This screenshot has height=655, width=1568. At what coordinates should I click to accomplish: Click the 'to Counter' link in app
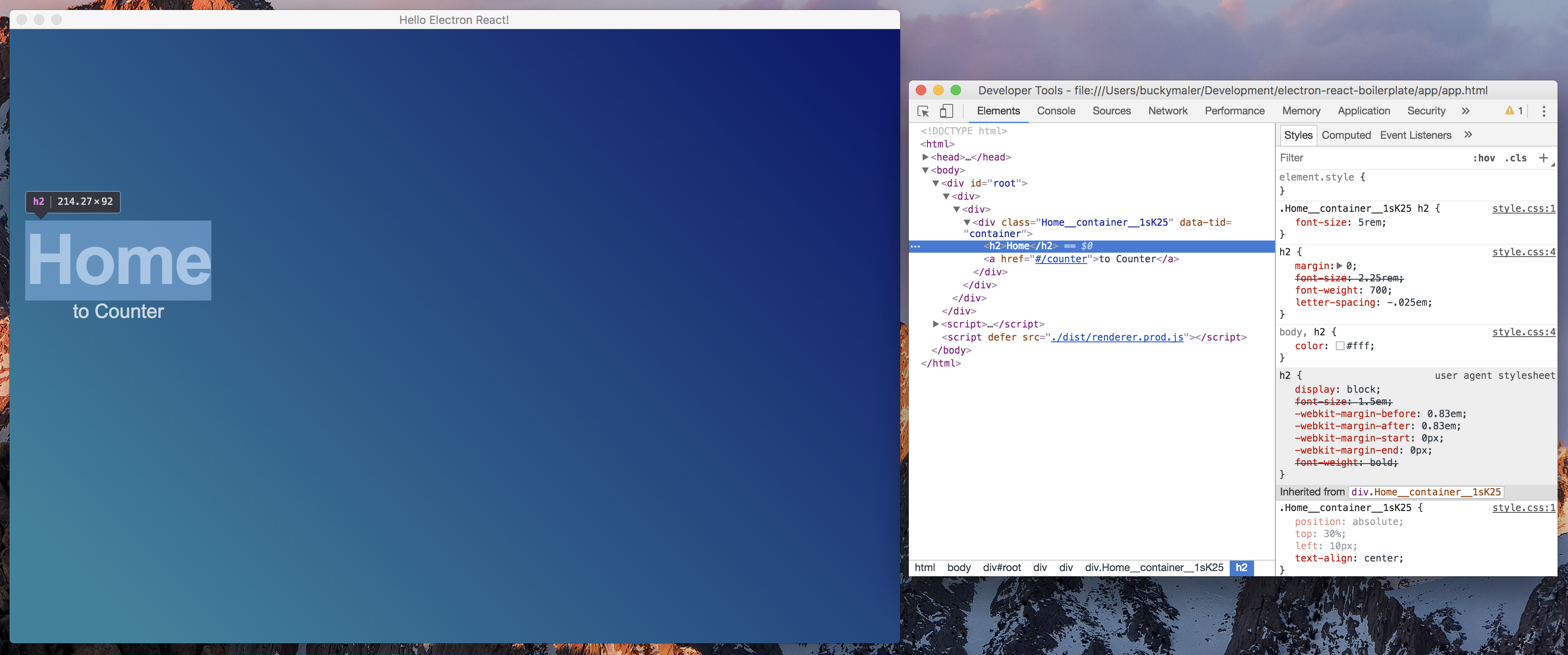(x=118, y=311)
